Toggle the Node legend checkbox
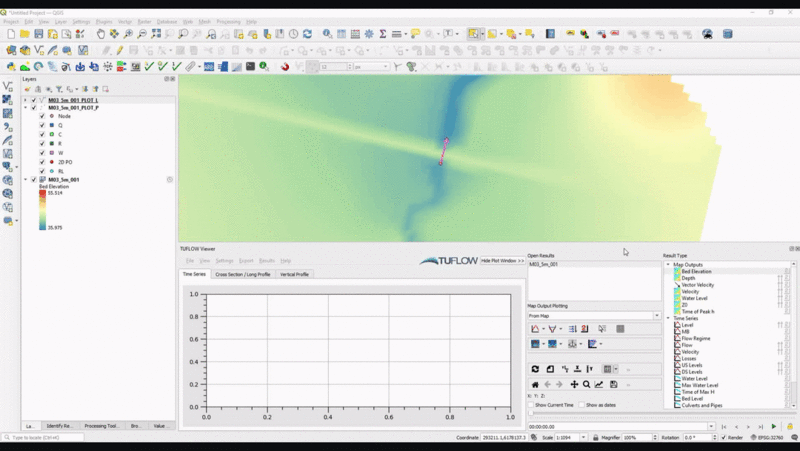Screen dimensions: 800x451 pos(42,116)
